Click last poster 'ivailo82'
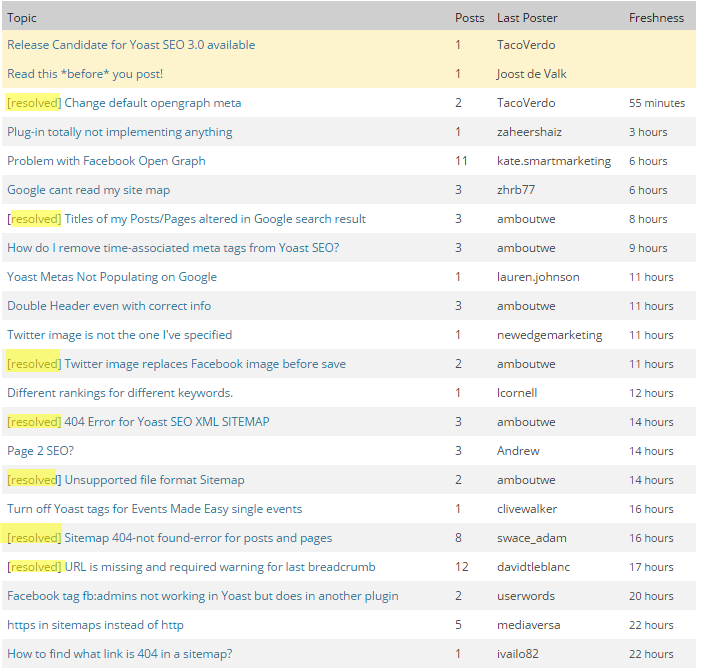This screenshot has height=670, width=713. coord(518,654)
